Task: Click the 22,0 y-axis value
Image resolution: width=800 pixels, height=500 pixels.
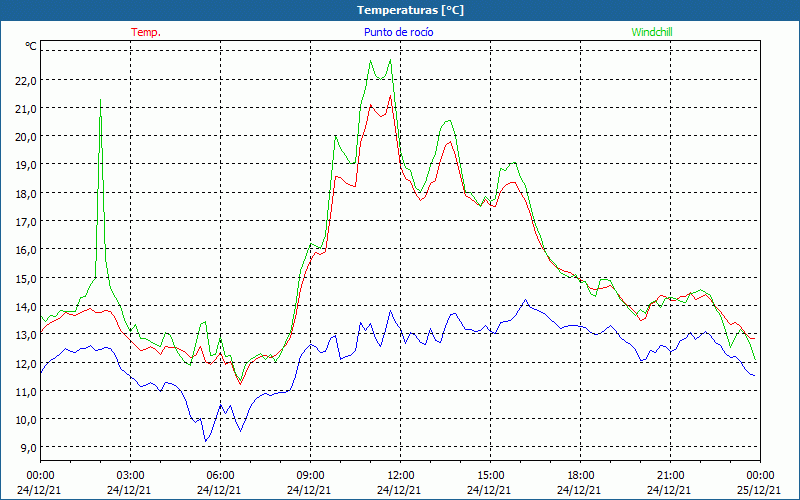Action: (x=27, y=80)
